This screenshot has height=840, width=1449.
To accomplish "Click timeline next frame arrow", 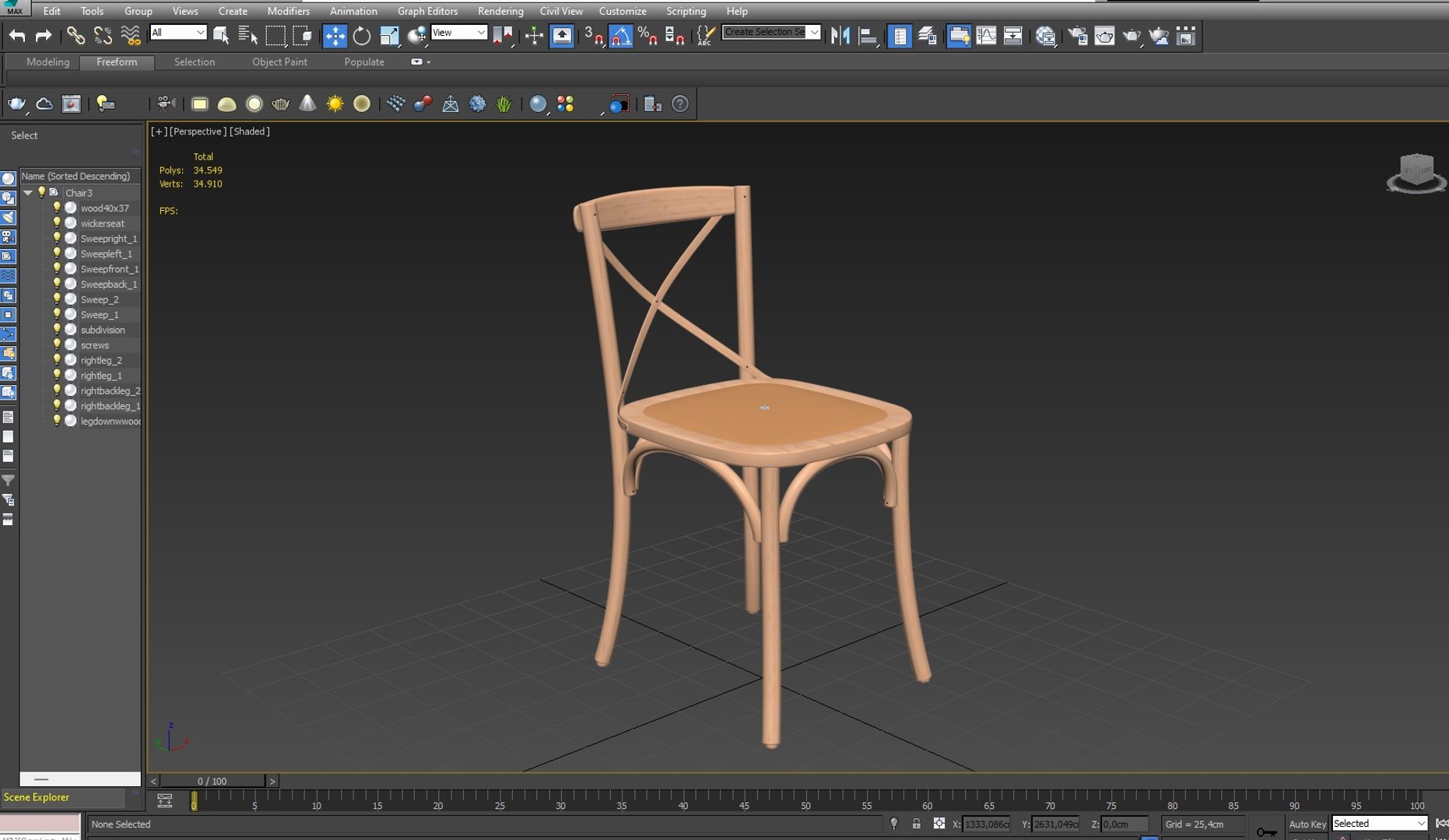I will coord(272,781).
